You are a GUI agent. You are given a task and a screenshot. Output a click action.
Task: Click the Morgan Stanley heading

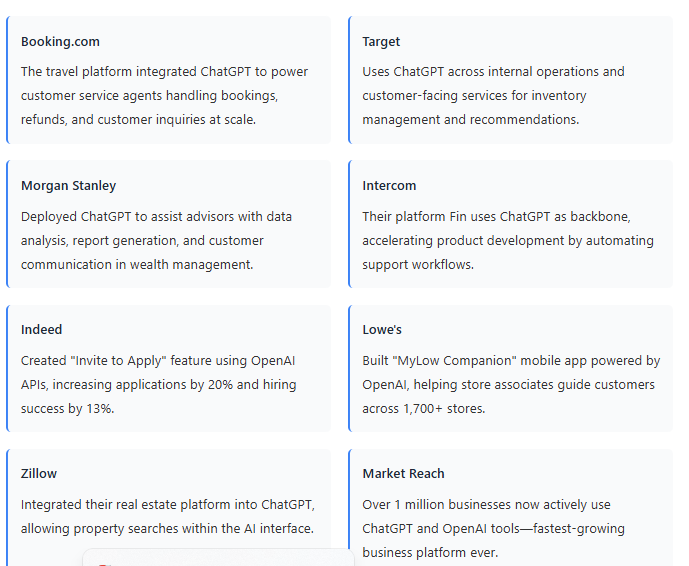(68, 186)
